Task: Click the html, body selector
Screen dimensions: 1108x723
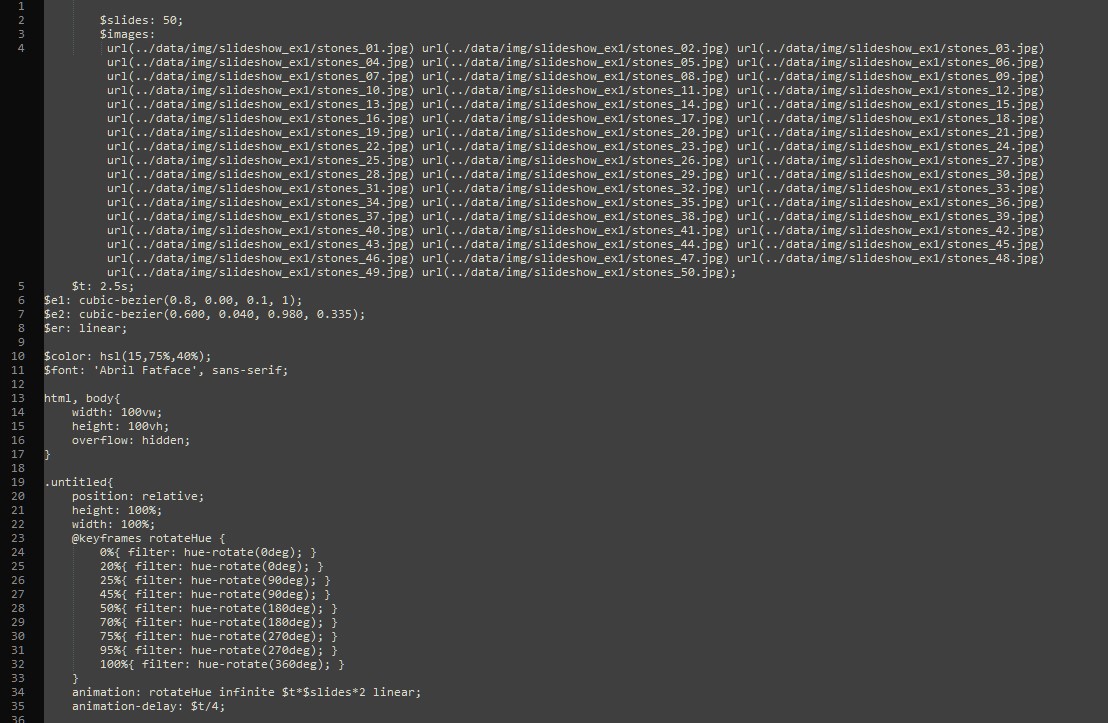Action: click(82, 398)
